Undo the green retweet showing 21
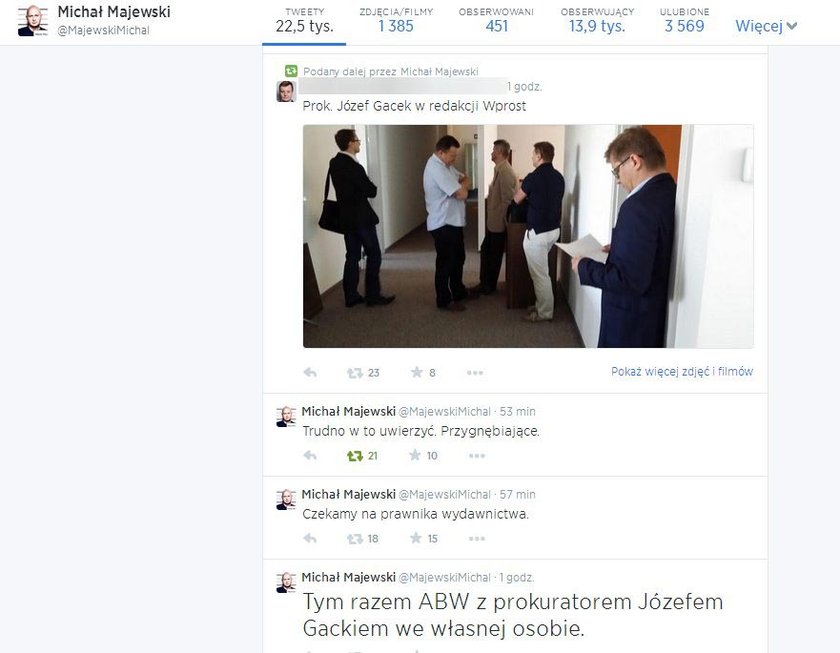Screen dimensions: 840x653 coord(355,456)
